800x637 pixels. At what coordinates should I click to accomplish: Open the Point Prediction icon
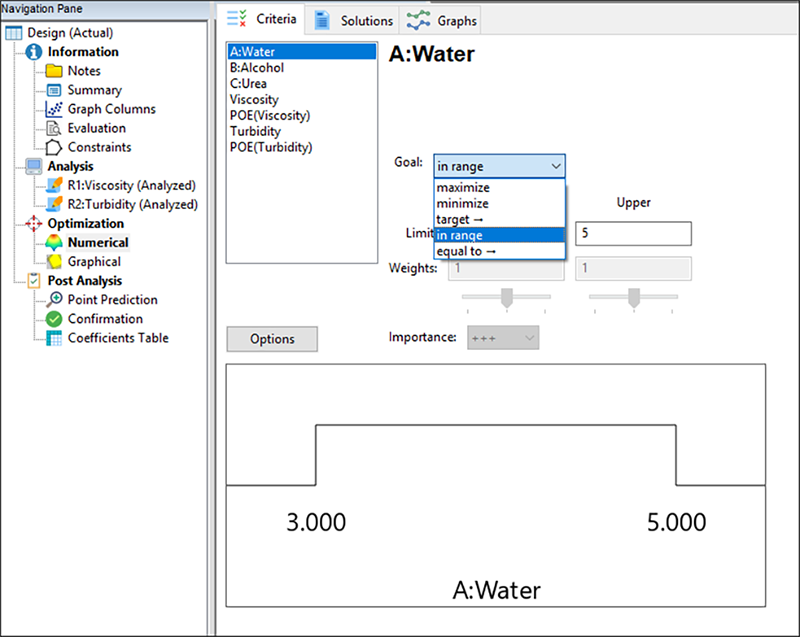[x=54, y=300]
